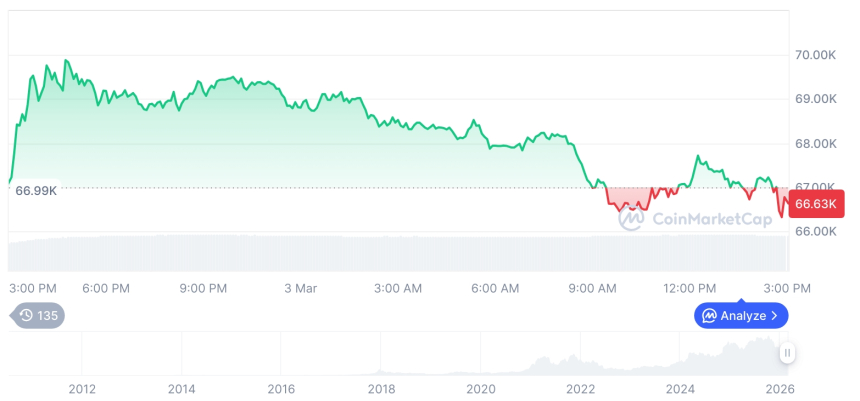Grab the range navigator handle at right edge
Image resolution: width=860 pixels, height=401 pixels.
(x=788, y=353)
